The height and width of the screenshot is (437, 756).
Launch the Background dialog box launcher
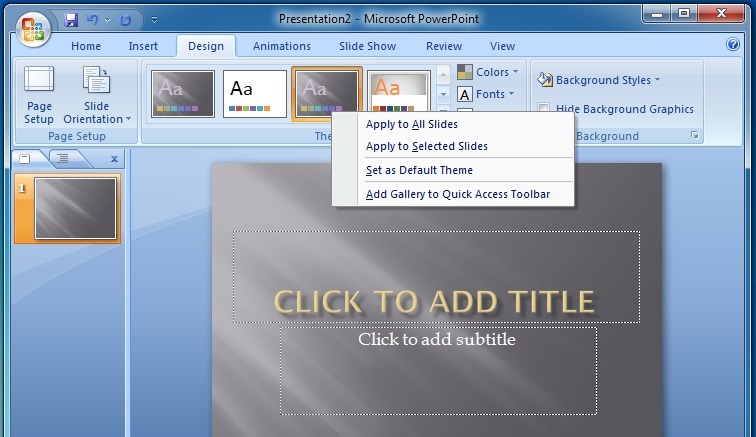(x=695, y=136)
